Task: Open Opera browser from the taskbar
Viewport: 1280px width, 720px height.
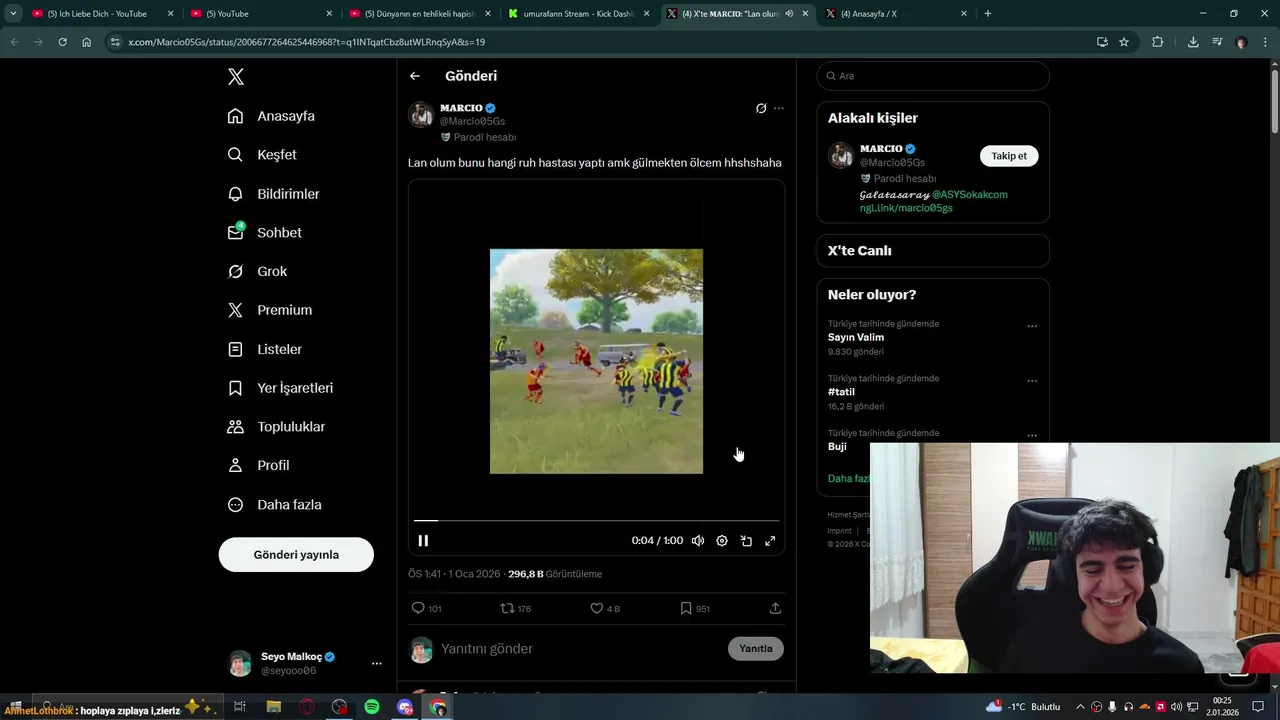Action: coord(307,707)
